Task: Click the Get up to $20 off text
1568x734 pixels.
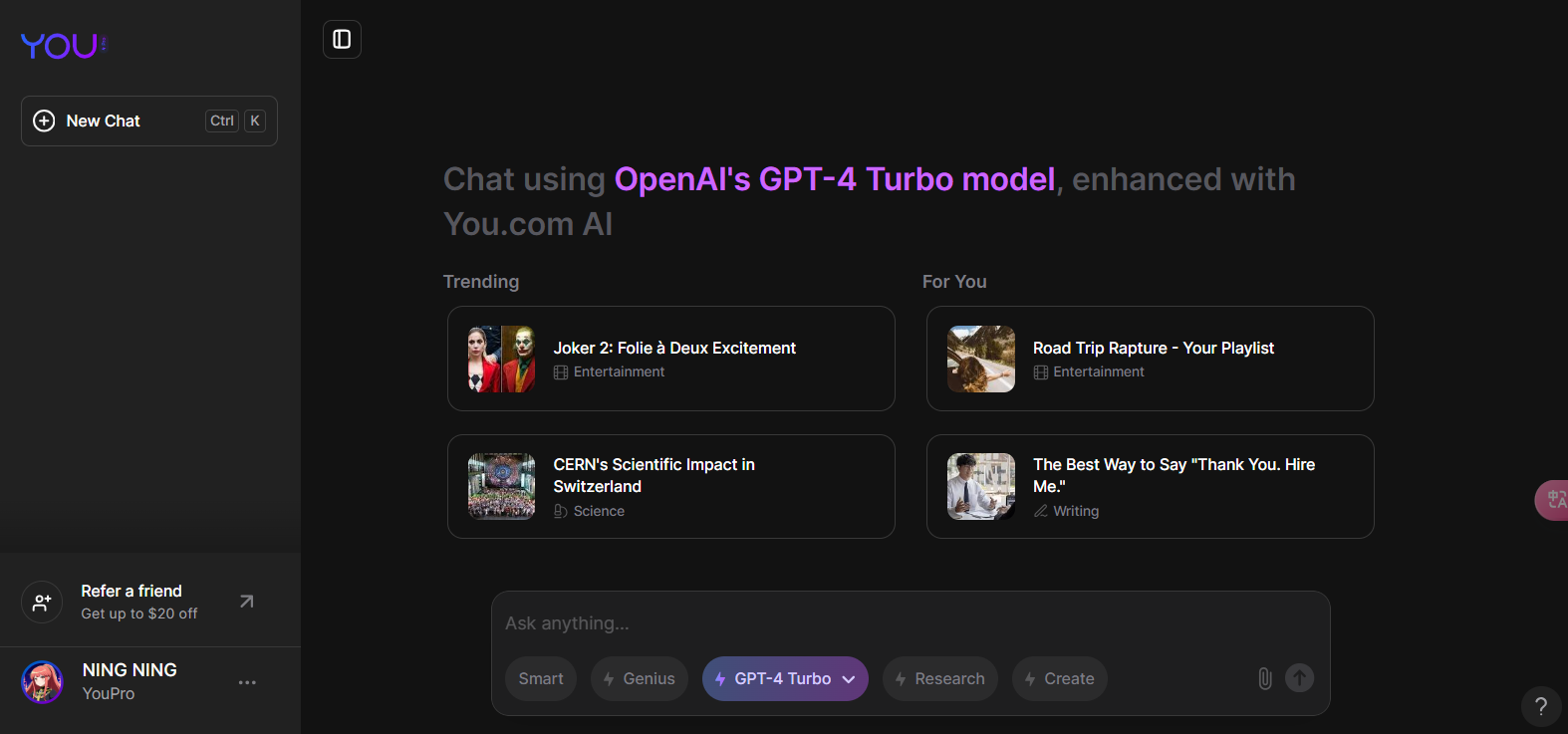Action: coord(139,613)
